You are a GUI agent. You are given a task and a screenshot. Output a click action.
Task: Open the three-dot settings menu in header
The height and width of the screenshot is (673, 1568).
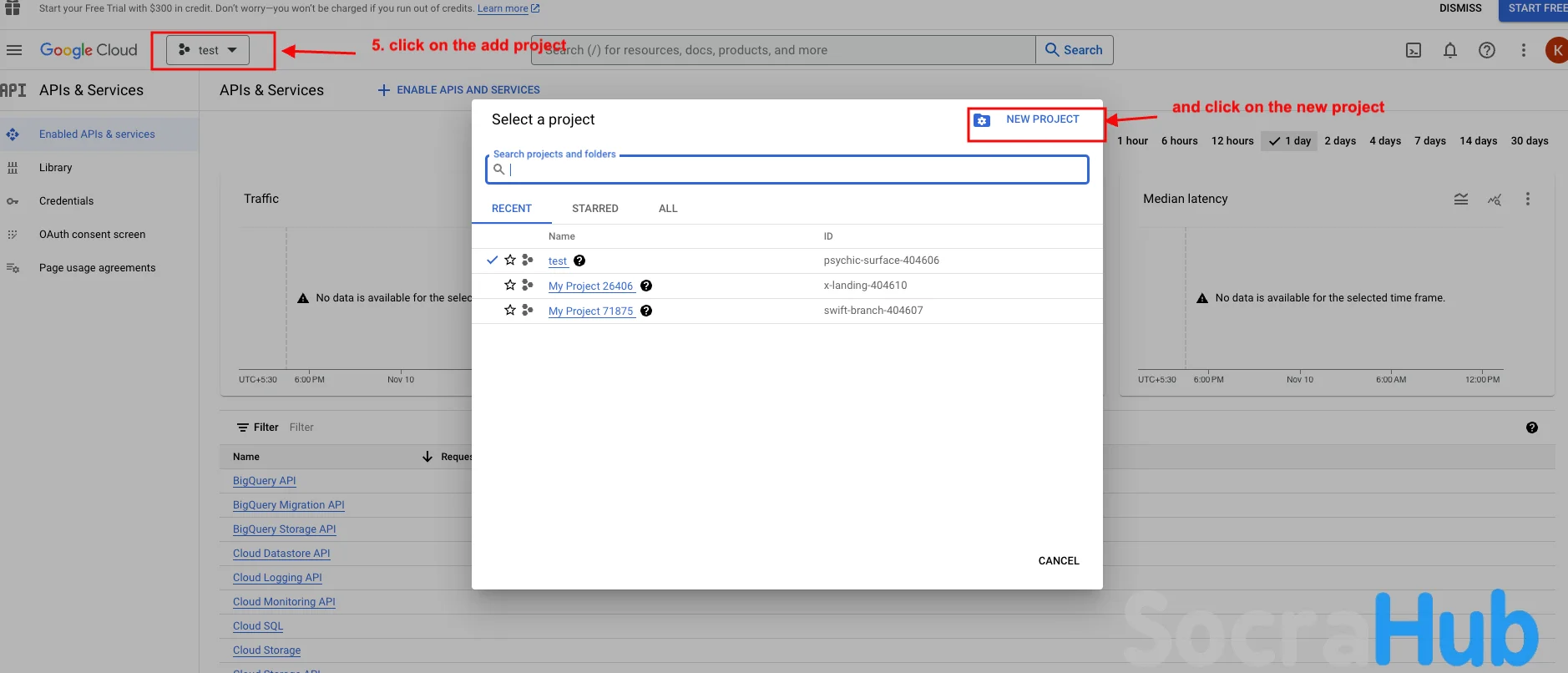pos(1524,50)
